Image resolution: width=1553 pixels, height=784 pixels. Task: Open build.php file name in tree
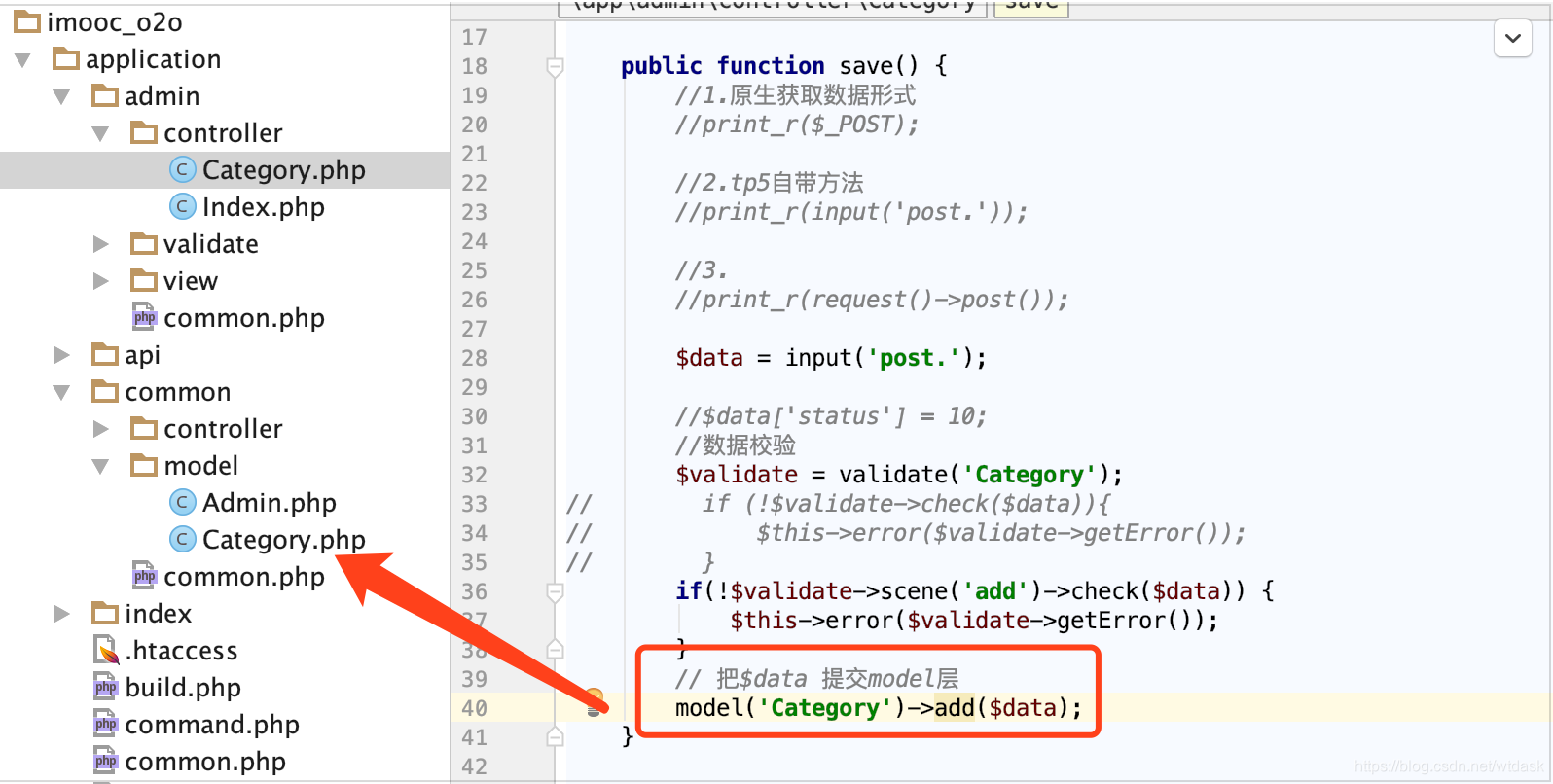click(x=182, y=687)
